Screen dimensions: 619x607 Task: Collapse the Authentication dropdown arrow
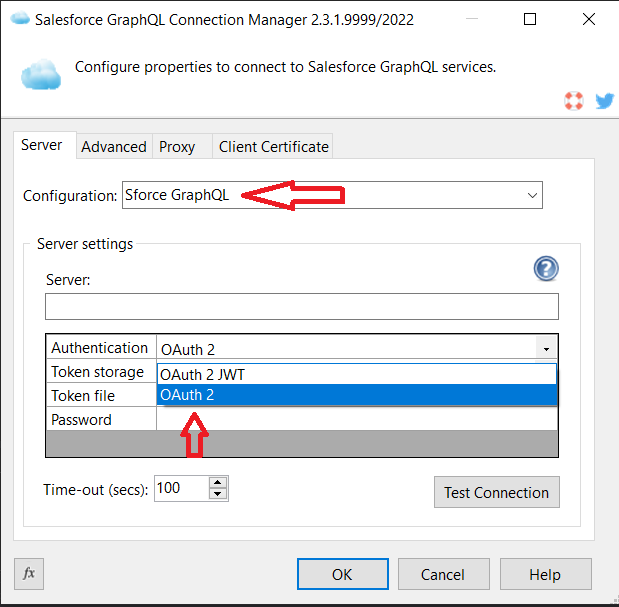(x=546, y=349)
